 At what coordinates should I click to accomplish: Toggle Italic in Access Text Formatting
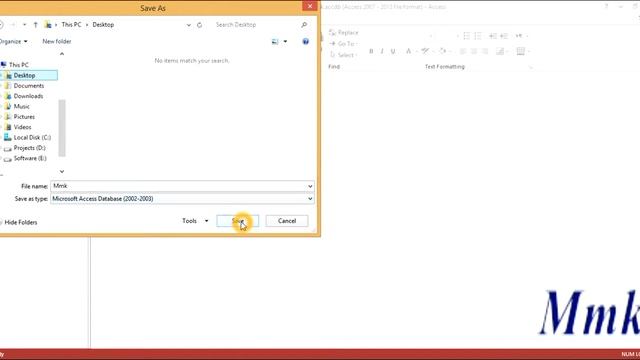pos(382,51)
